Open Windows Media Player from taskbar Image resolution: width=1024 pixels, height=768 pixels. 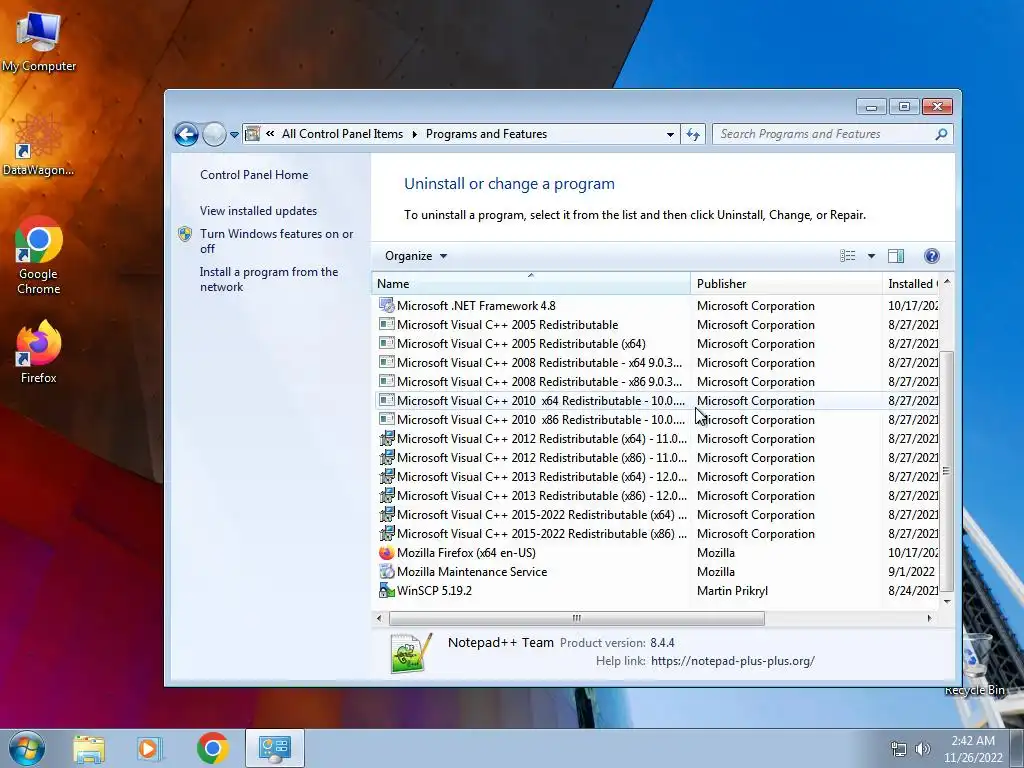pos(149,749)
